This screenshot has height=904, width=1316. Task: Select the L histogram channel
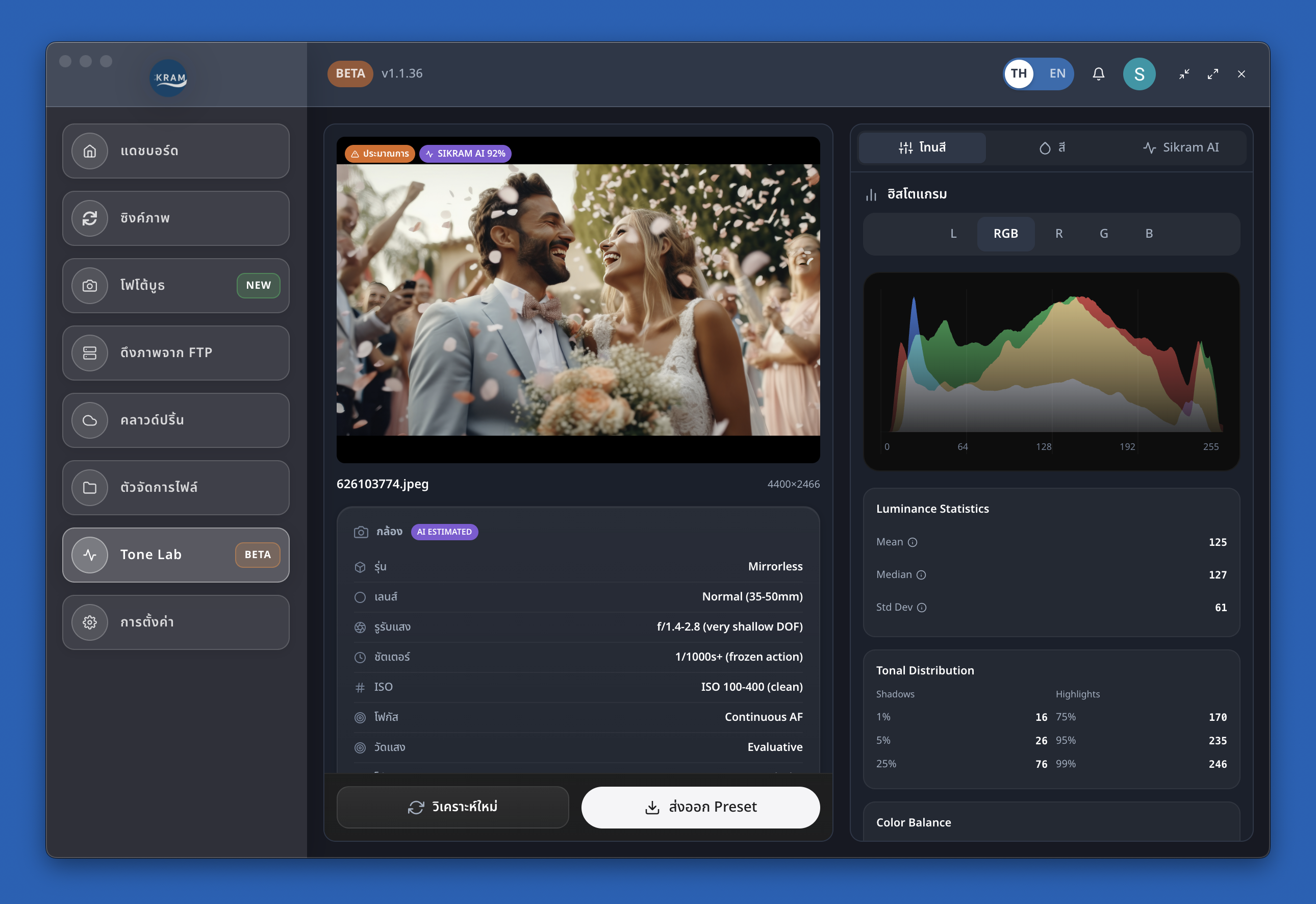tap(954, 233)
